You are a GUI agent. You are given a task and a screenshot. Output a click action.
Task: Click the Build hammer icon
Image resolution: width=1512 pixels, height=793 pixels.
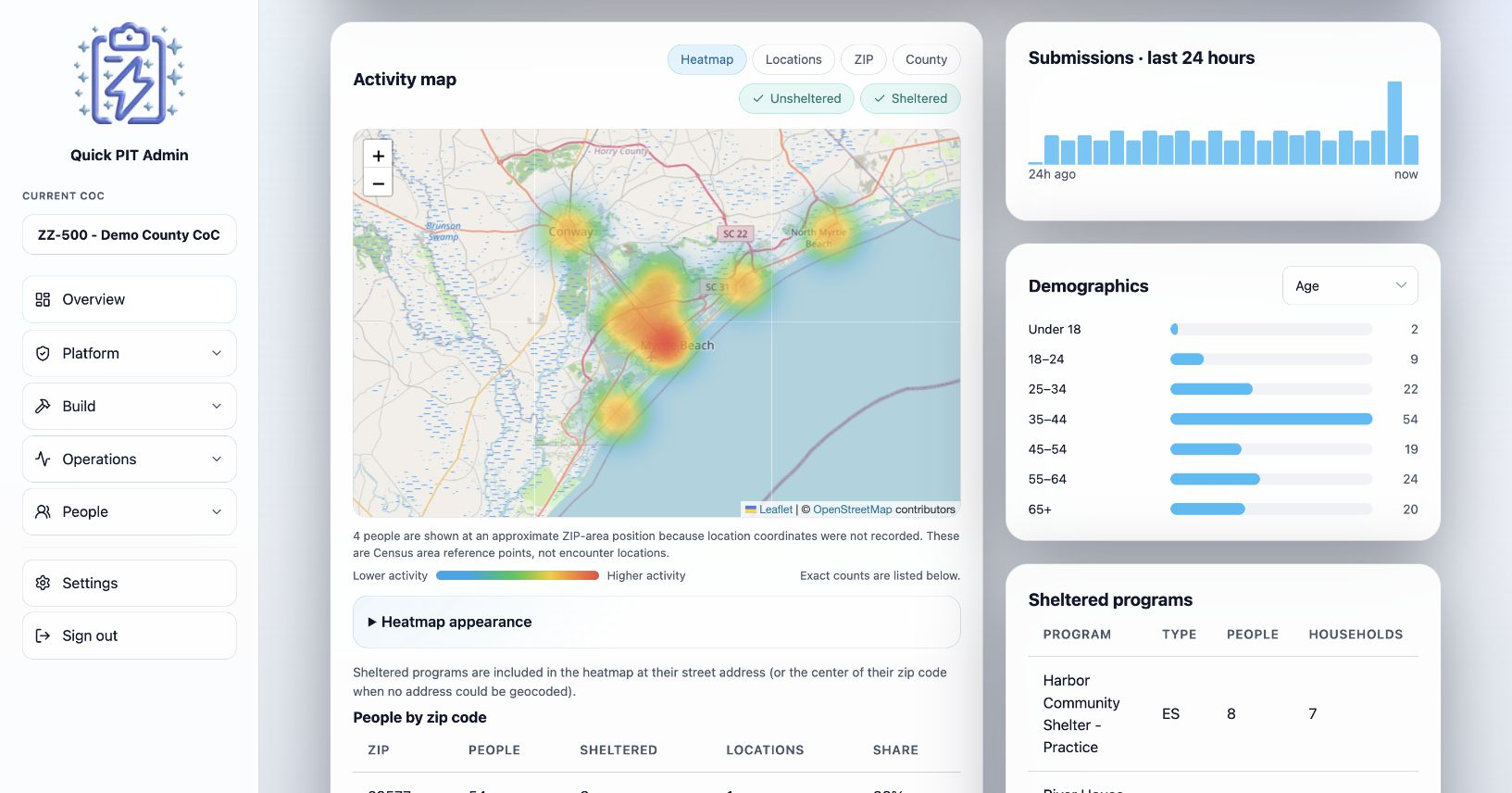pos(43,406)
